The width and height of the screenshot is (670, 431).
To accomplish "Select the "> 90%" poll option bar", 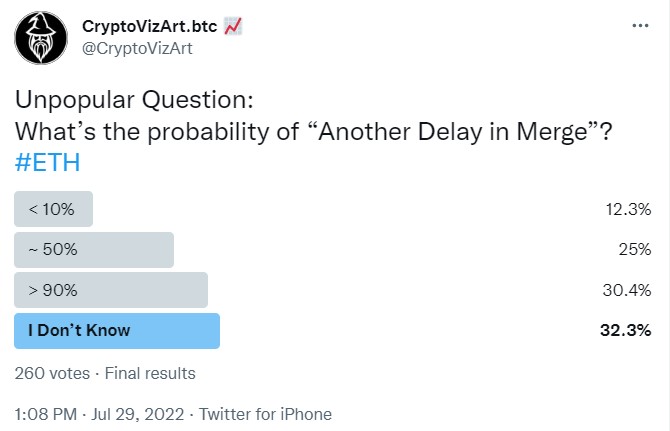I will coord(110,290).
